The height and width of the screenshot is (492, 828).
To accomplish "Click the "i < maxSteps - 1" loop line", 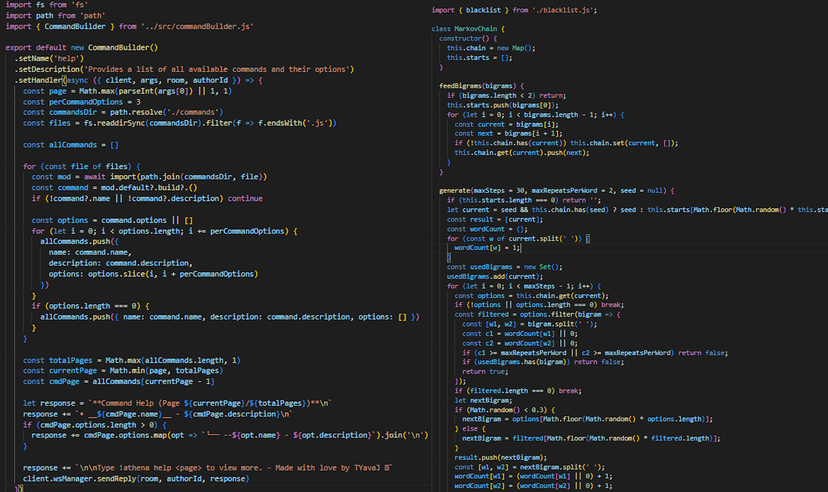I will tap(524, 286).
